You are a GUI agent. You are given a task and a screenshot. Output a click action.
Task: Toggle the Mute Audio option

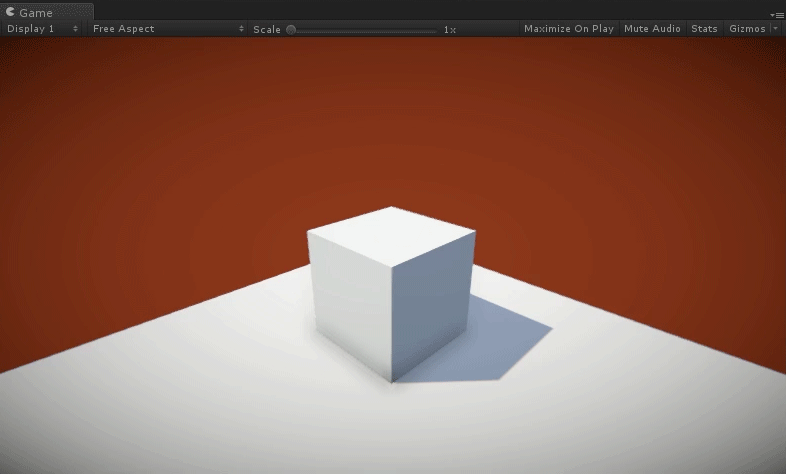pyautogui.click(x=652, y=29)
